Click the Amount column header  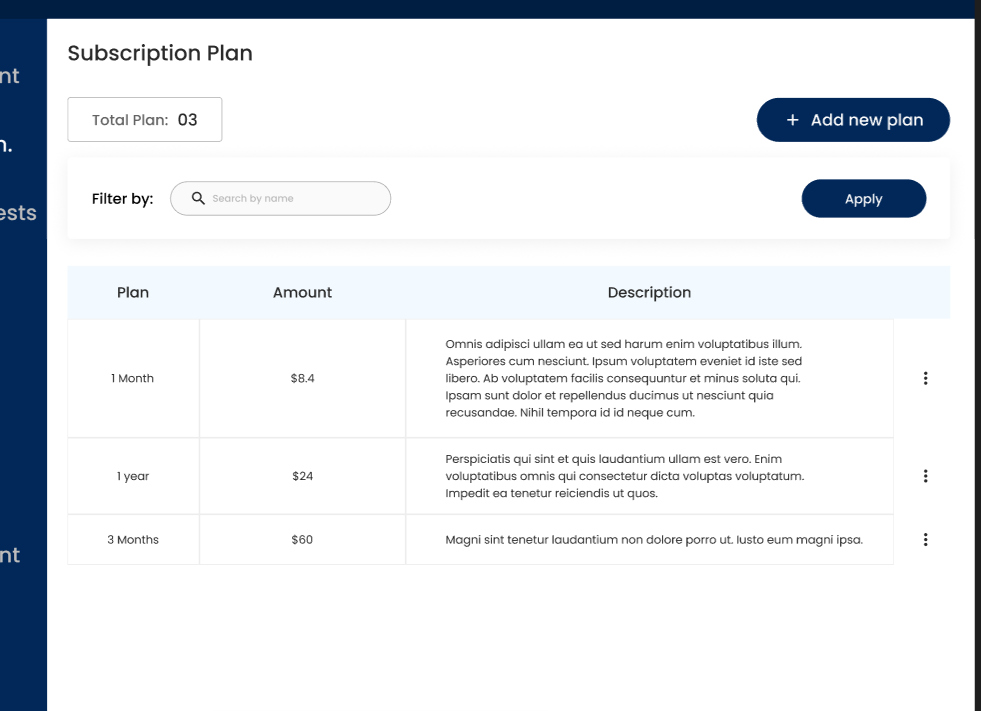click(302, 293)
